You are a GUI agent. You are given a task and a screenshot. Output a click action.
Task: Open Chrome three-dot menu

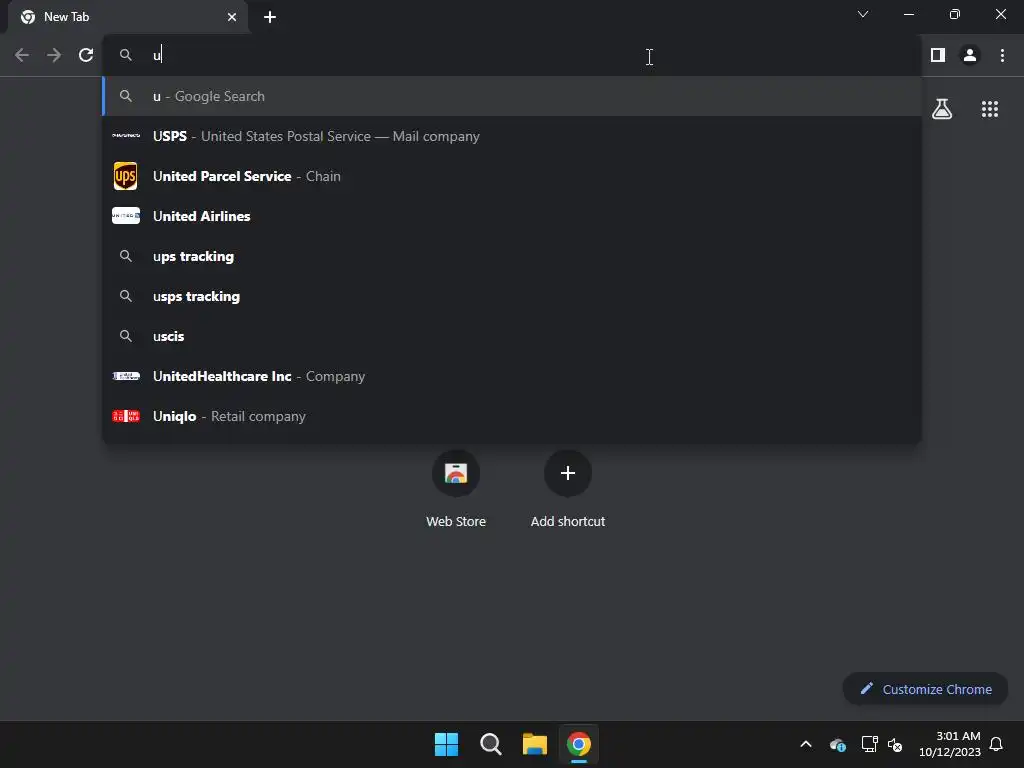click(x=1002, y=55)
